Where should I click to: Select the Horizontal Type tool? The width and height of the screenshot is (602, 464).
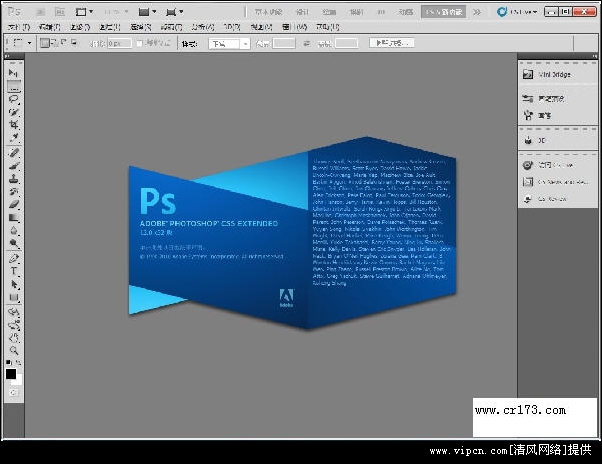tap(14, 270)
